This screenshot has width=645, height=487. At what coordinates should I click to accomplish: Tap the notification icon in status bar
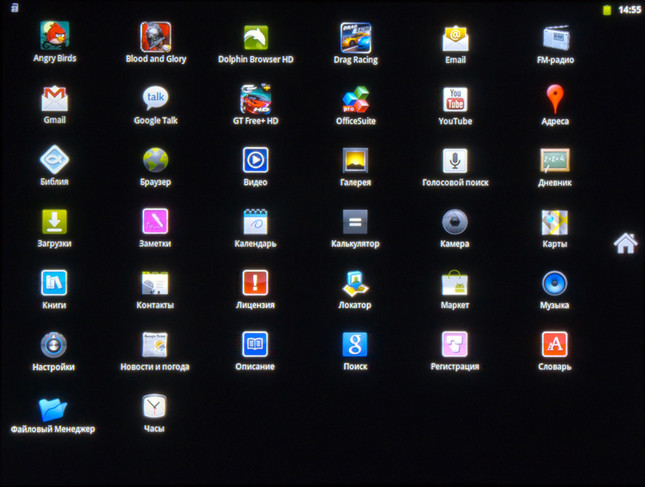tap(14, 8)
